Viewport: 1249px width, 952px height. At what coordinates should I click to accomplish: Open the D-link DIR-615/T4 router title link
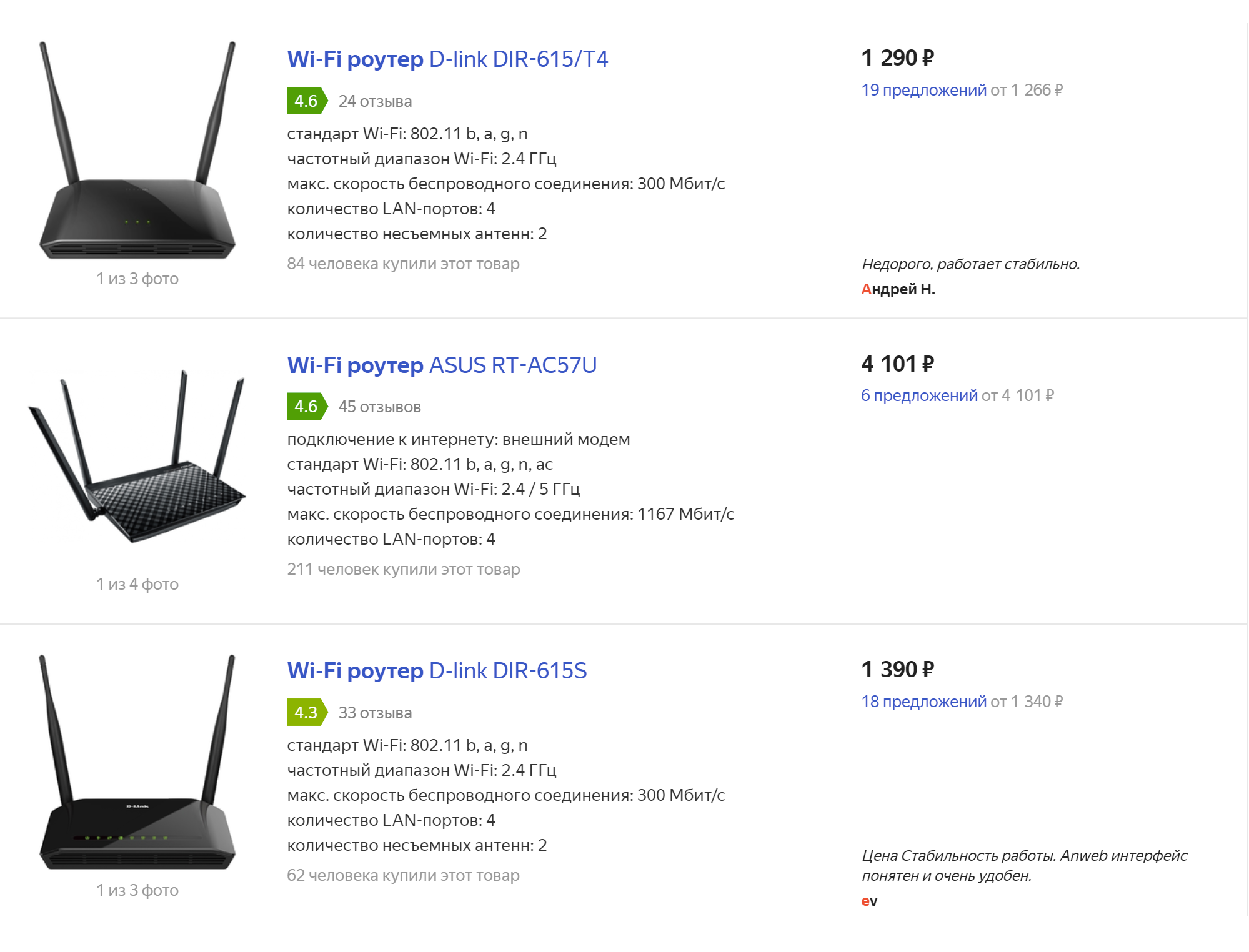(x=447, y=59)
